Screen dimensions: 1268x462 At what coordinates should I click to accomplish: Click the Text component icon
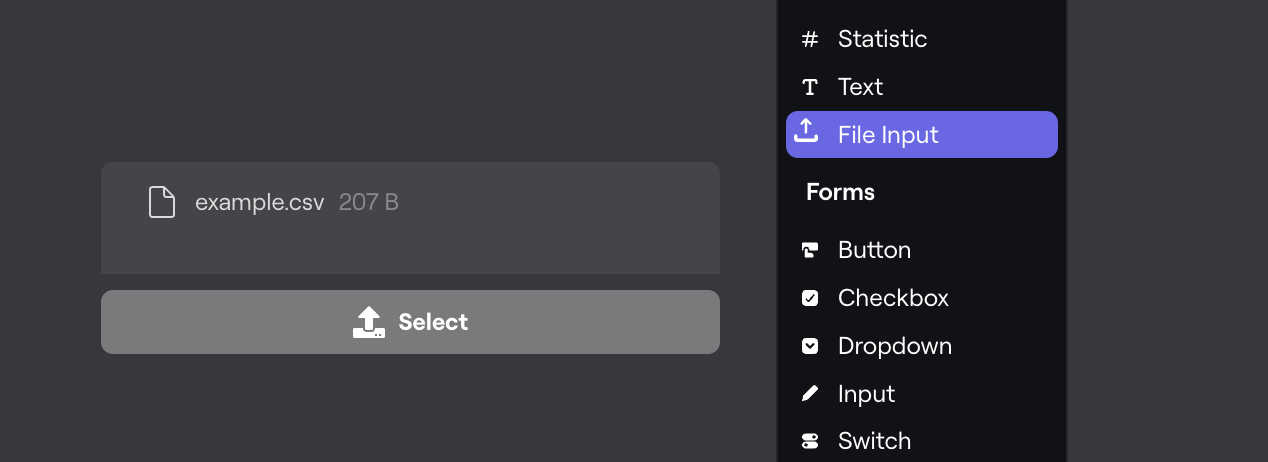[x=810, y=87]
